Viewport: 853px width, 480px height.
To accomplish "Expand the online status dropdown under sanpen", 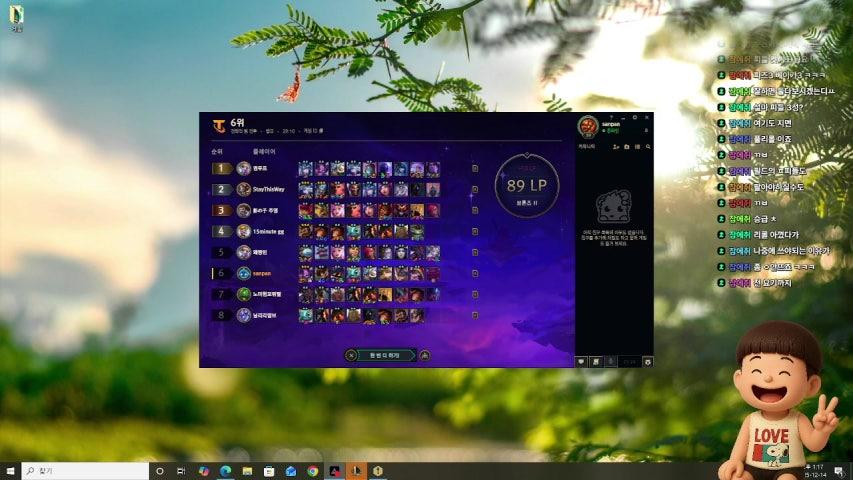I will (611, 130).
